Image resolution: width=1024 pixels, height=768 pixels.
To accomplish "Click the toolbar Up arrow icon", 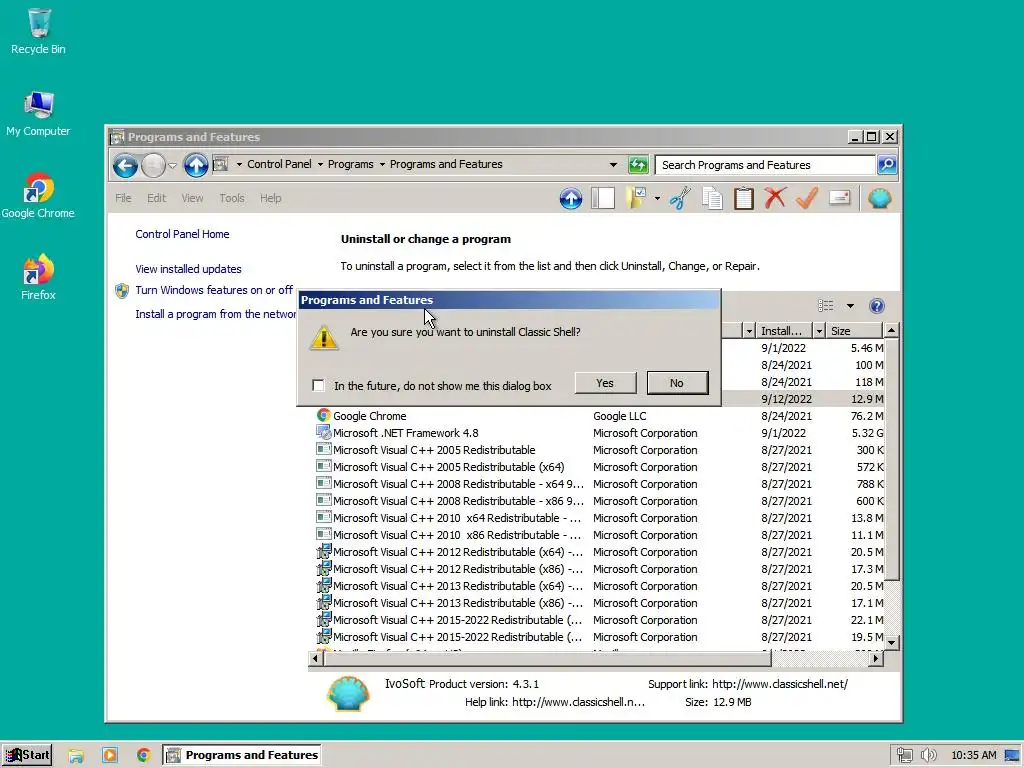I will (571, 199).
